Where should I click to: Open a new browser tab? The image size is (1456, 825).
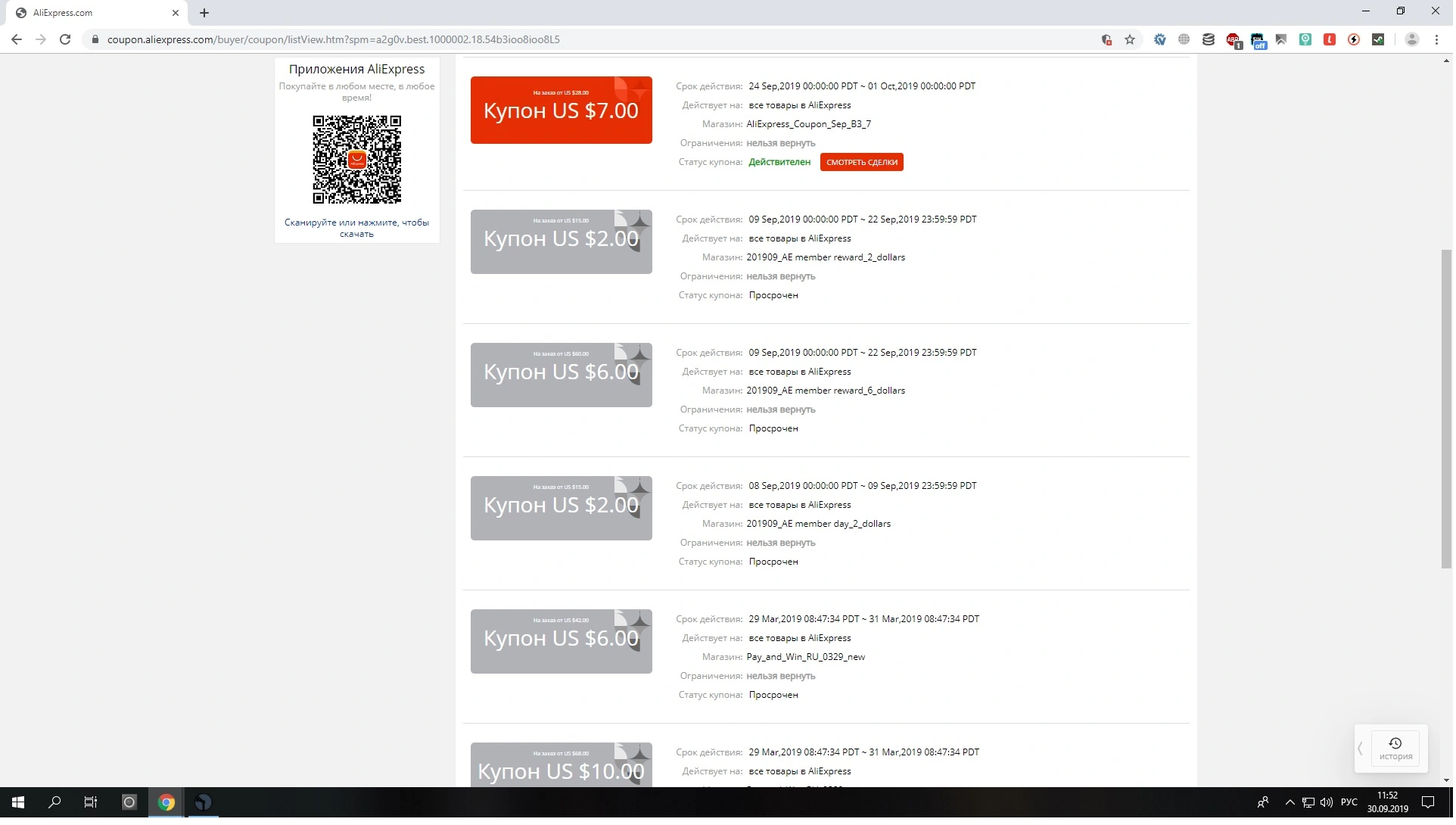[204, 13]
